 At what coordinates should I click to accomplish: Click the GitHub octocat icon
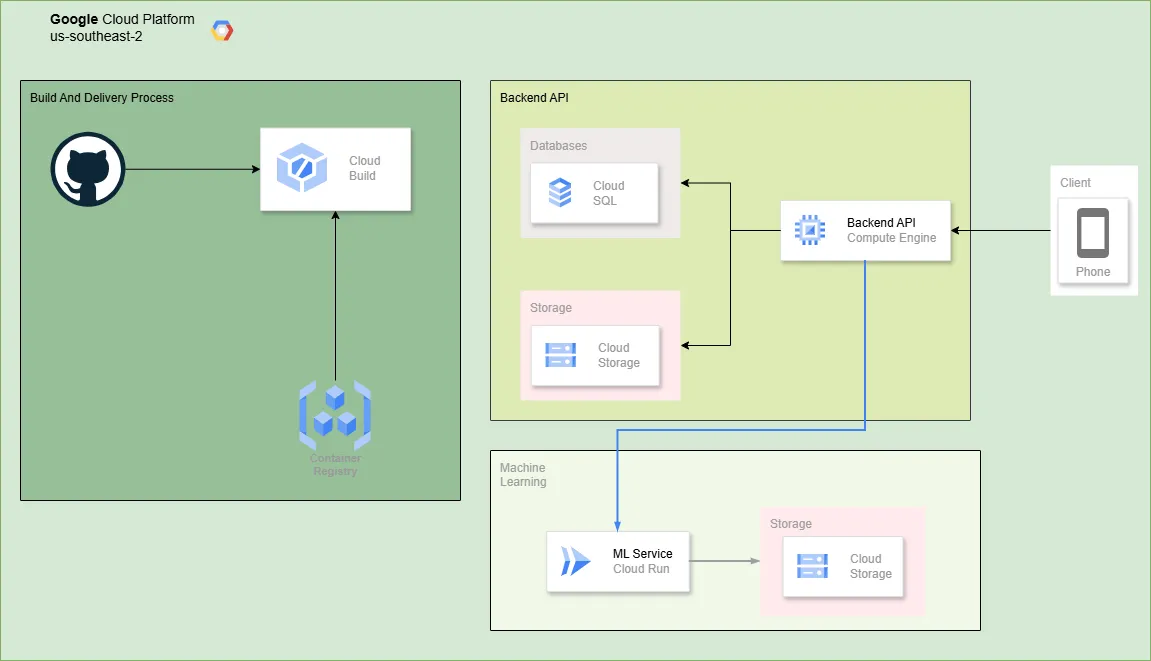tap(88, 169)
